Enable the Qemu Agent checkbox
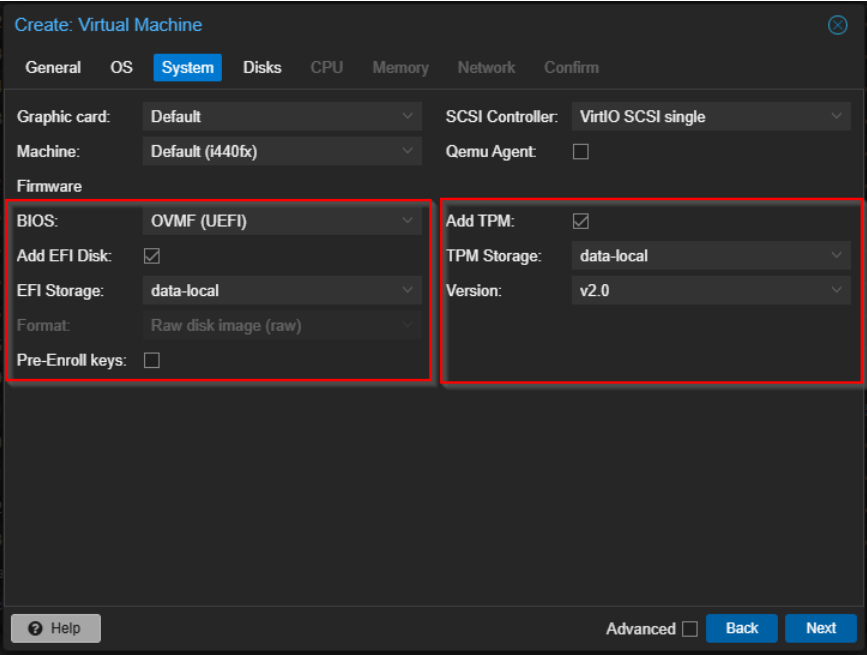 click(580, 152)
